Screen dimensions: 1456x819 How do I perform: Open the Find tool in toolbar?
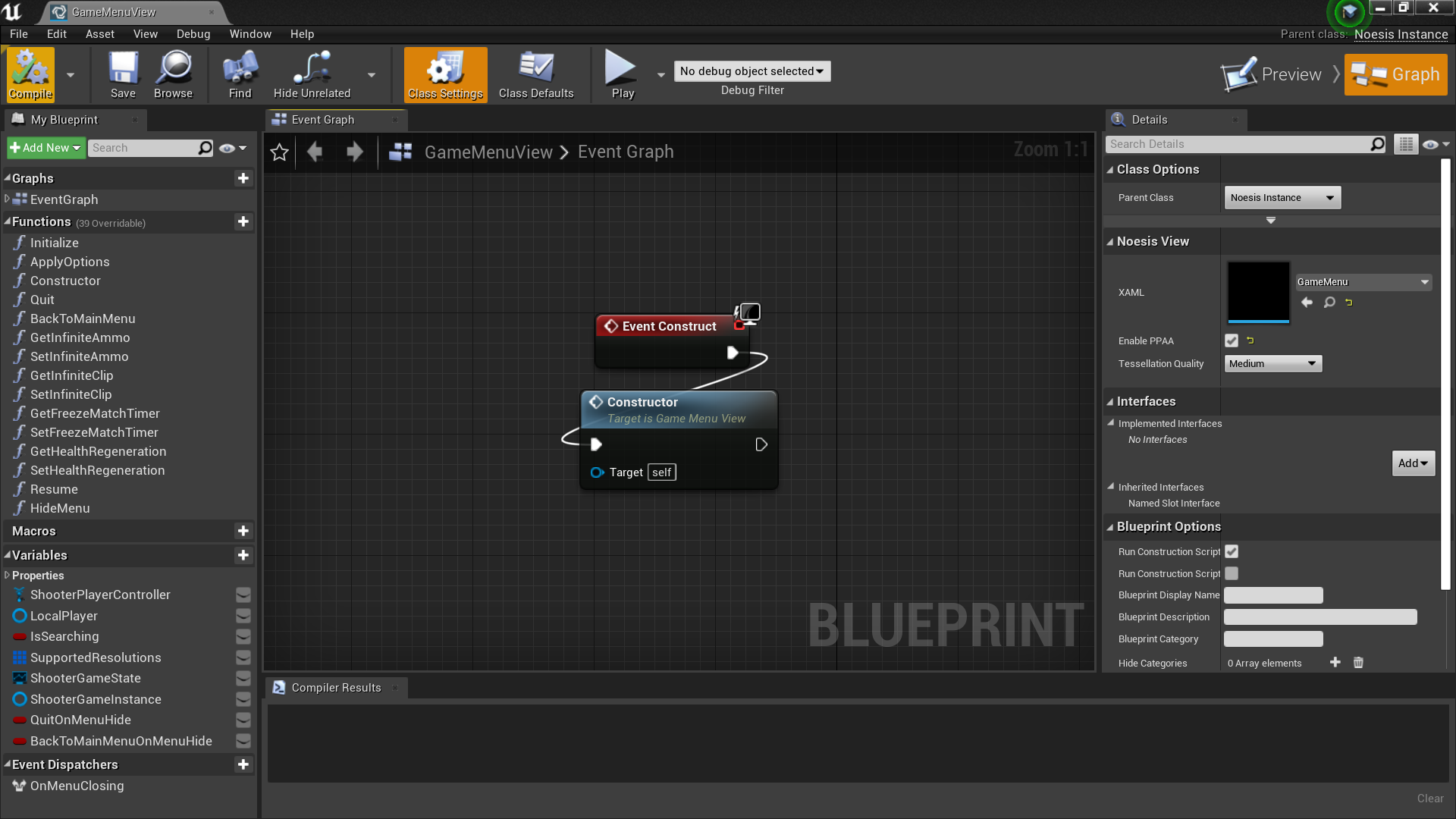[x=240, y=74]
